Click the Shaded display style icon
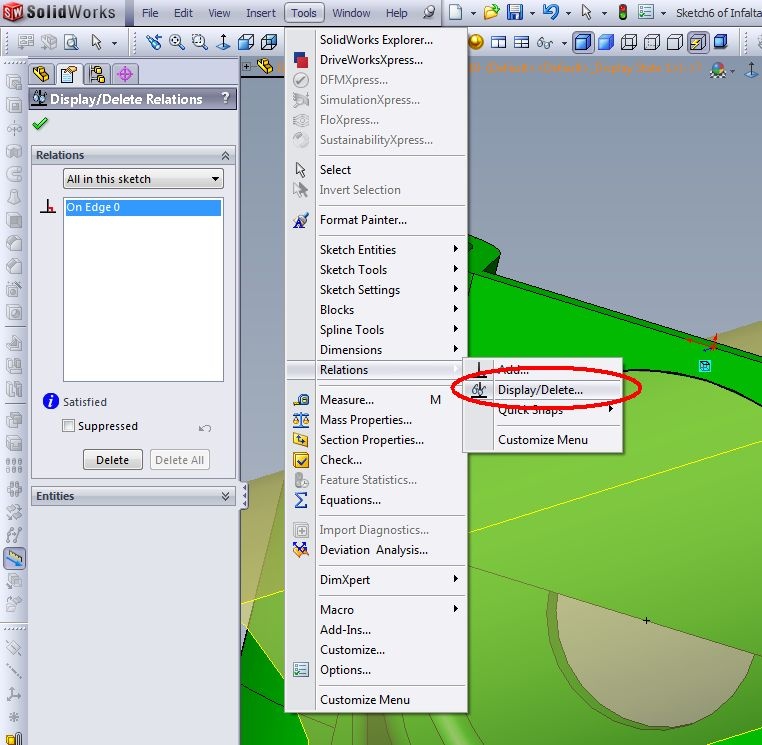Screen dimensions: 762x745 click(x=606, y=42)
